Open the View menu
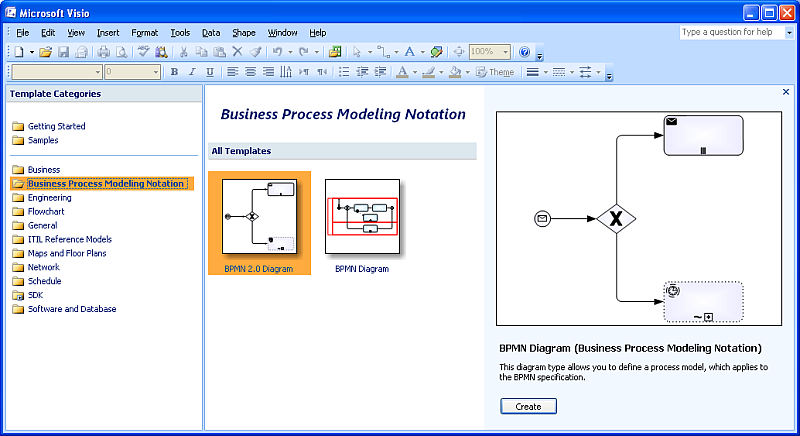This screenshot has height=436, width=800. (x=76, y=33)
